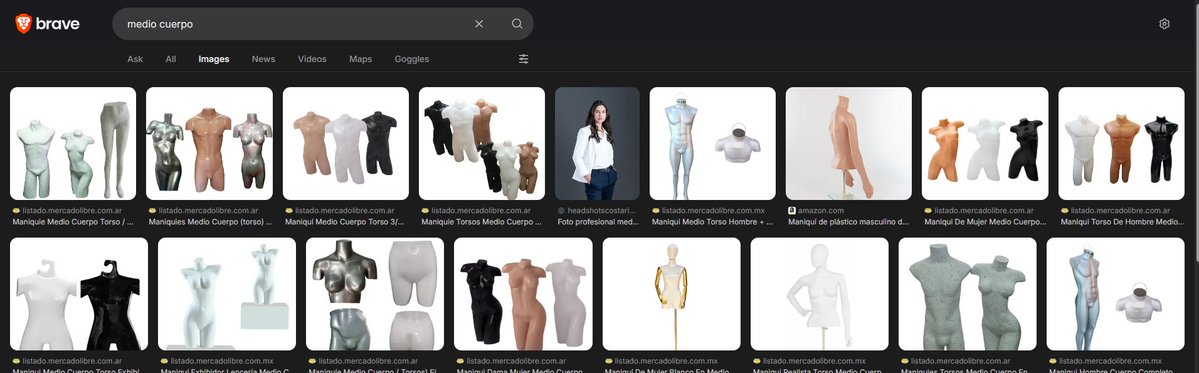The image size is (1199, 373).
Task: Click caption 'Maniquí Medio Torso Hombre +'
Action: coord(713,222)
